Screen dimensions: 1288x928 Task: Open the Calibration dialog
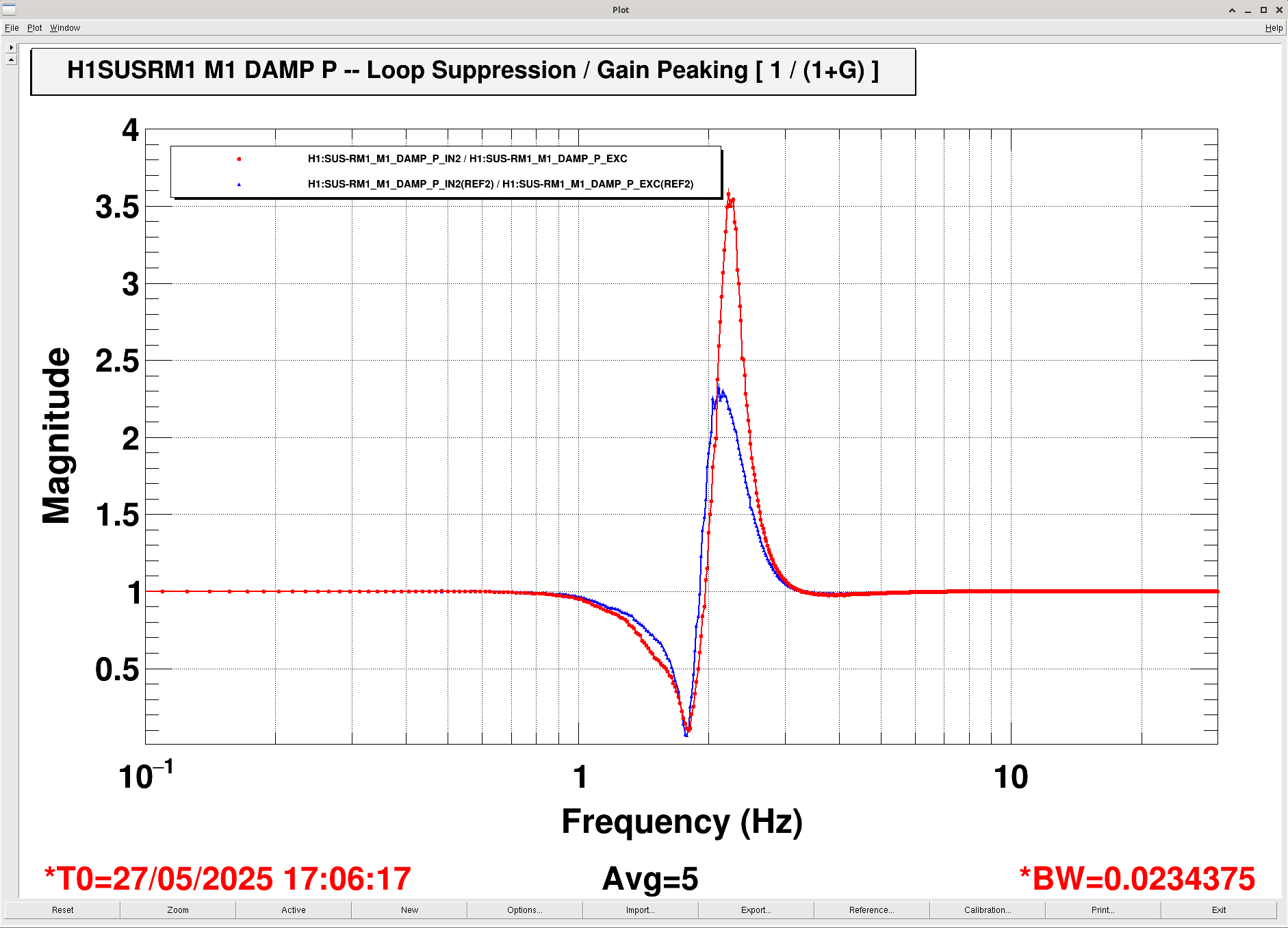pyautogui.click(x=988, y=910)
